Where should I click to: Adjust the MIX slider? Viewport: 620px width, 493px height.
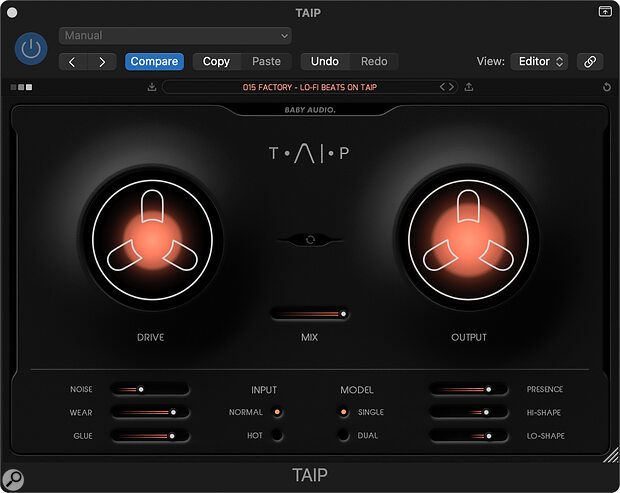pyautogui.click(x=310, y=314)
